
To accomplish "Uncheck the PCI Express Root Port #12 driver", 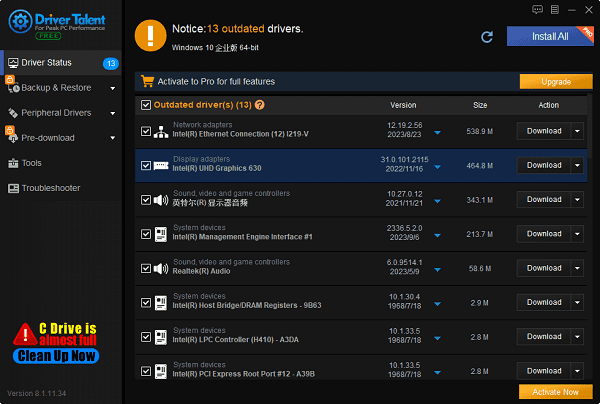I will coord(146,371).
